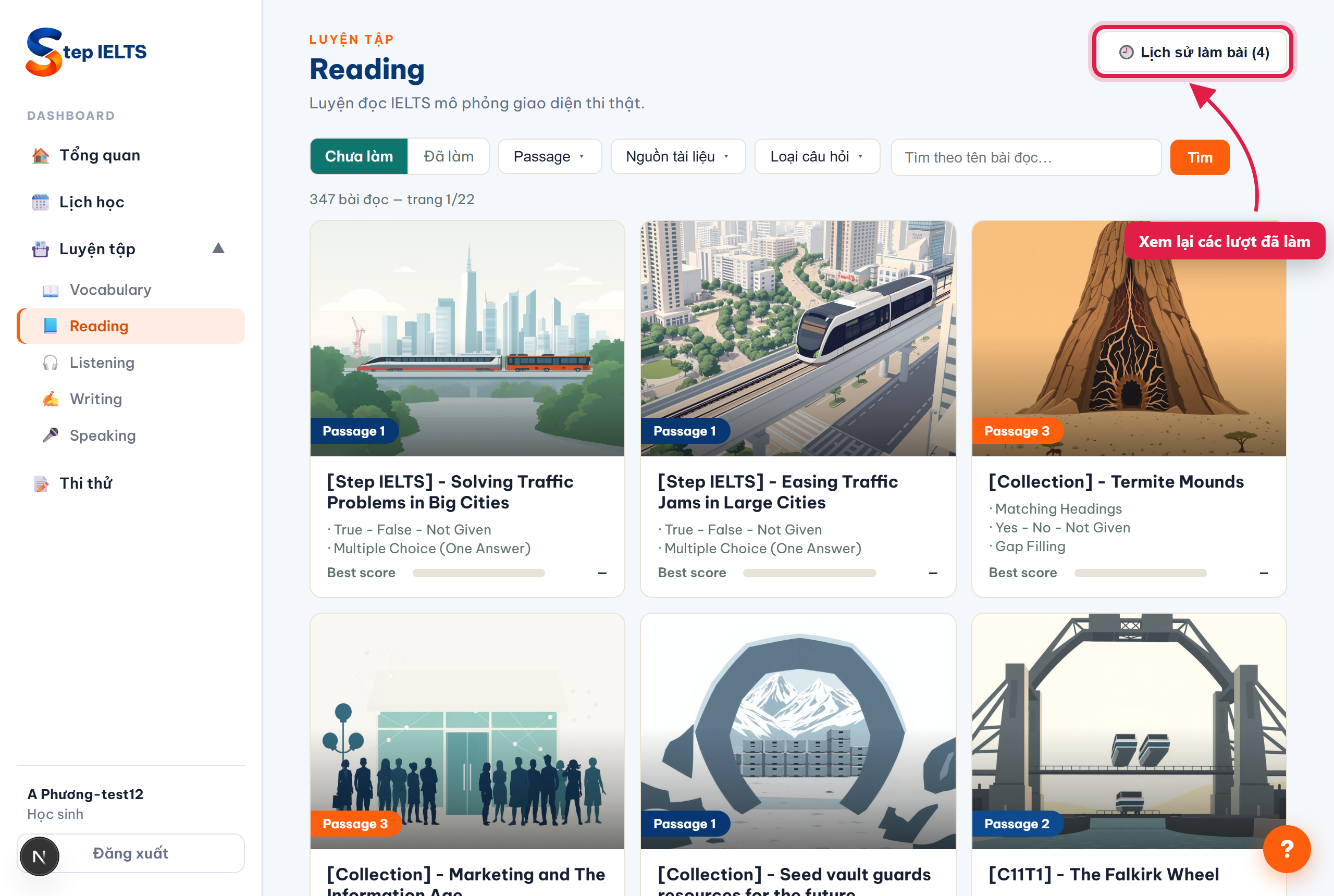Open Easing Traffic Jams in Large Cities title
This screenshot has width=1334, height=896.
coord(777,492)
